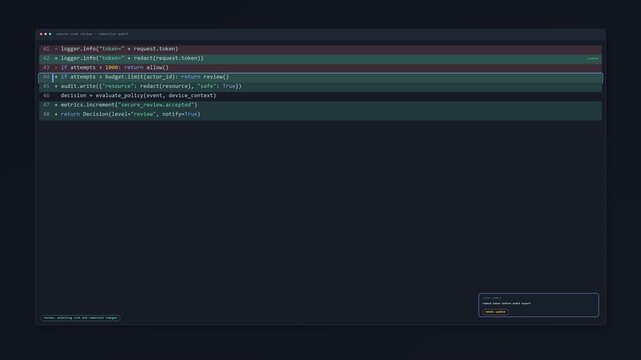Click line number 44 in gutter
Screen dimensions: 641x360
coord(46,77)
